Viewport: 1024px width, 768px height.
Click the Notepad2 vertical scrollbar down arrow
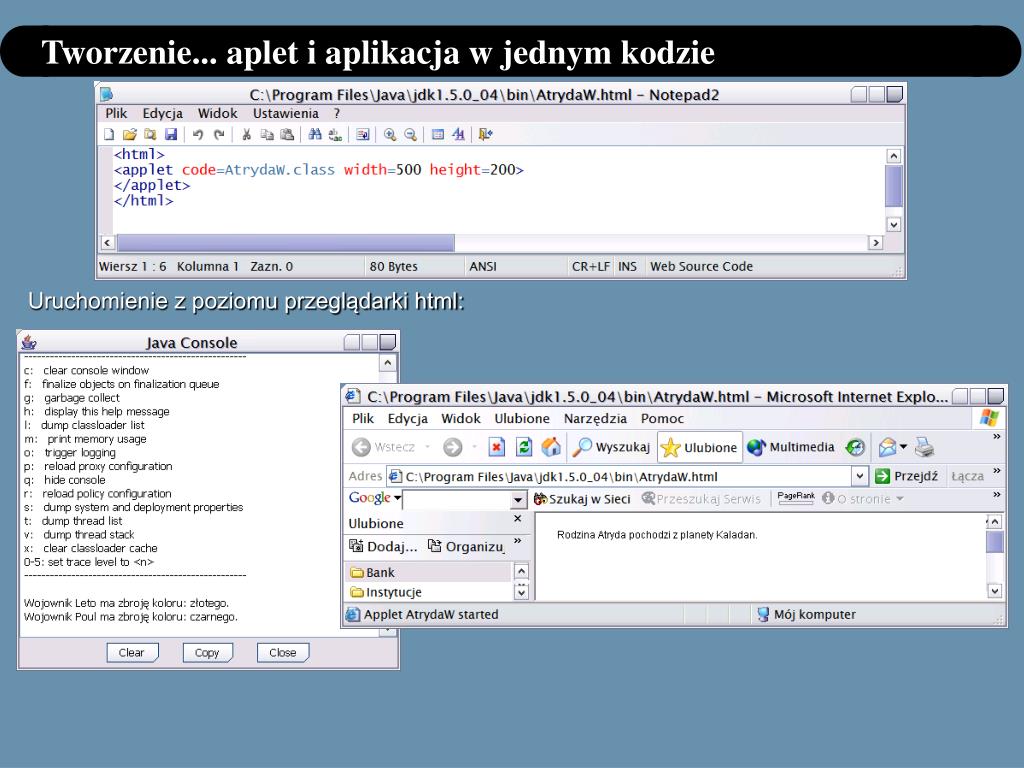(893, 224)
